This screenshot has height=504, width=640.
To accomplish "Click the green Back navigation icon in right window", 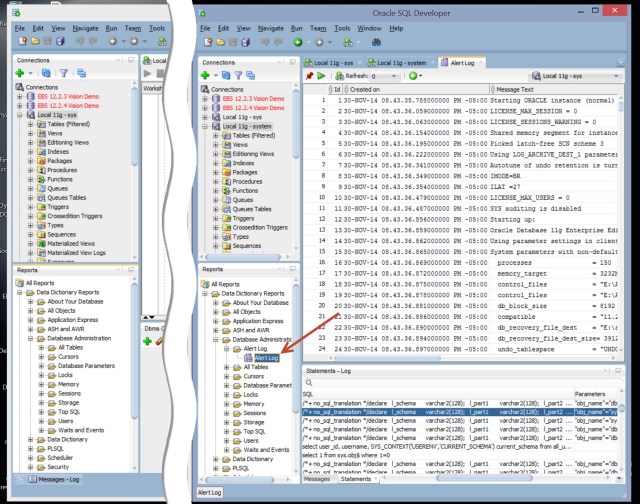I will click(x=298, y=42).
